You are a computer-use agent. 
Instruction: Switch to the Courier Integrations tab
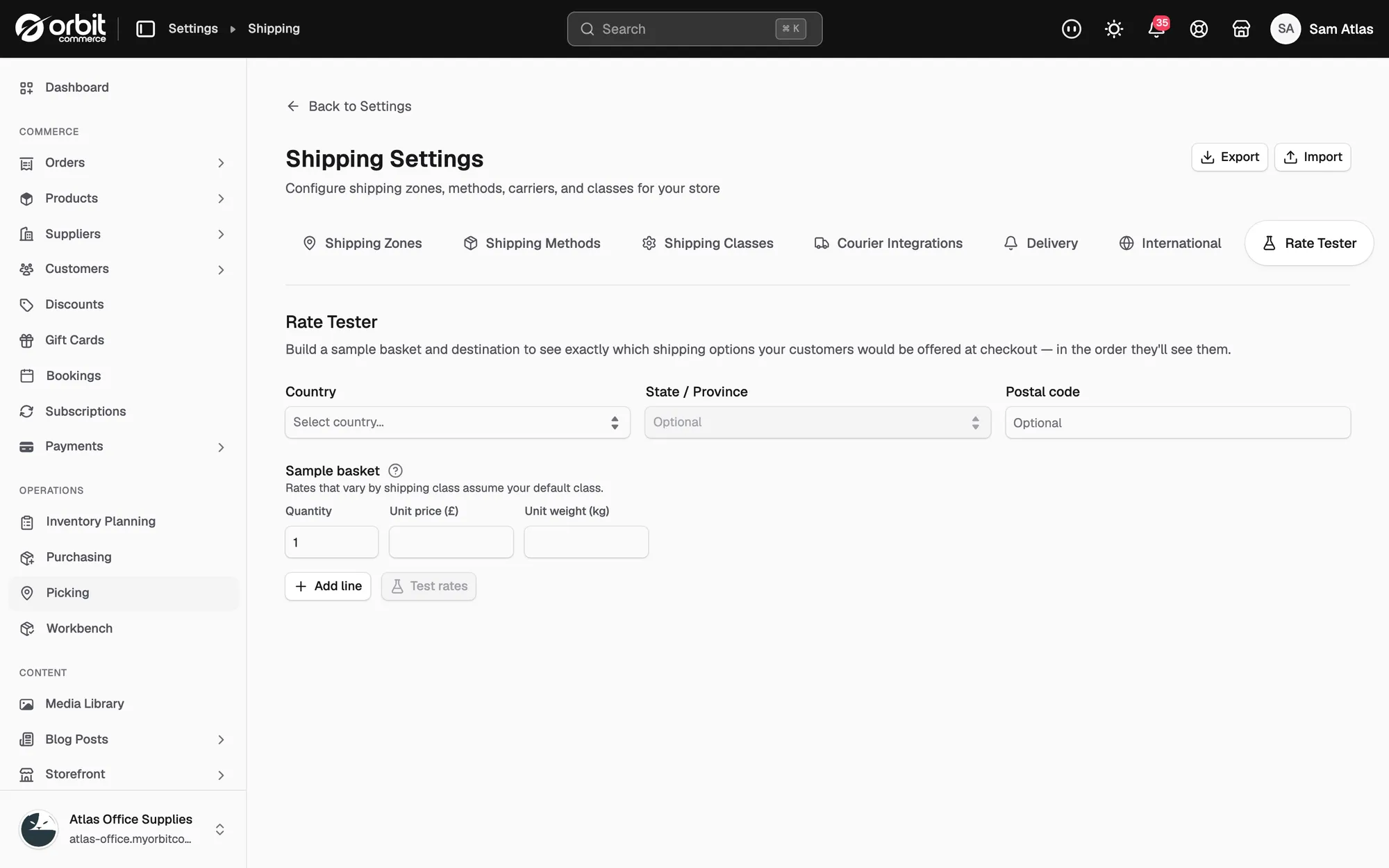pyautogui.click(x=888, y=243)
